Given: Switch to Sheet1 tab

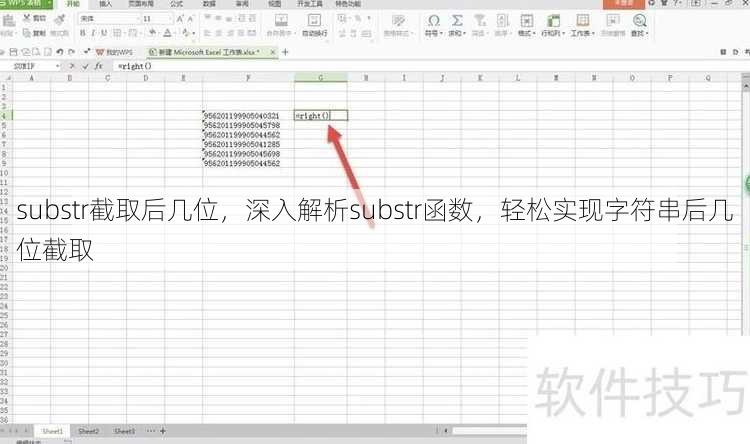Looking at the screenshot, I should [x=53, y=431].
